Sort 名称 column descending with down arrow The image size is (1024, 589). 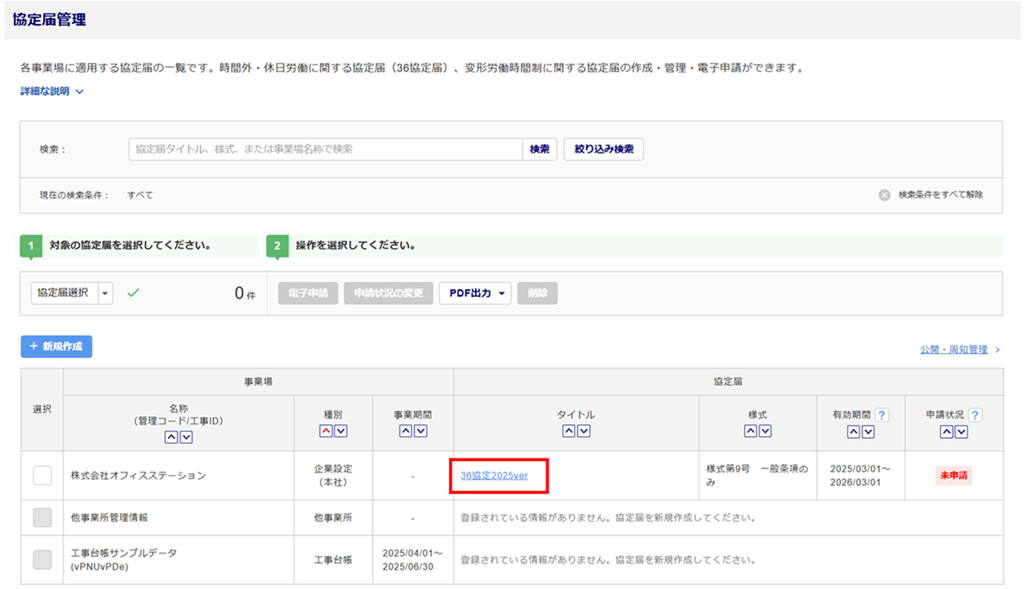point(186,437)
